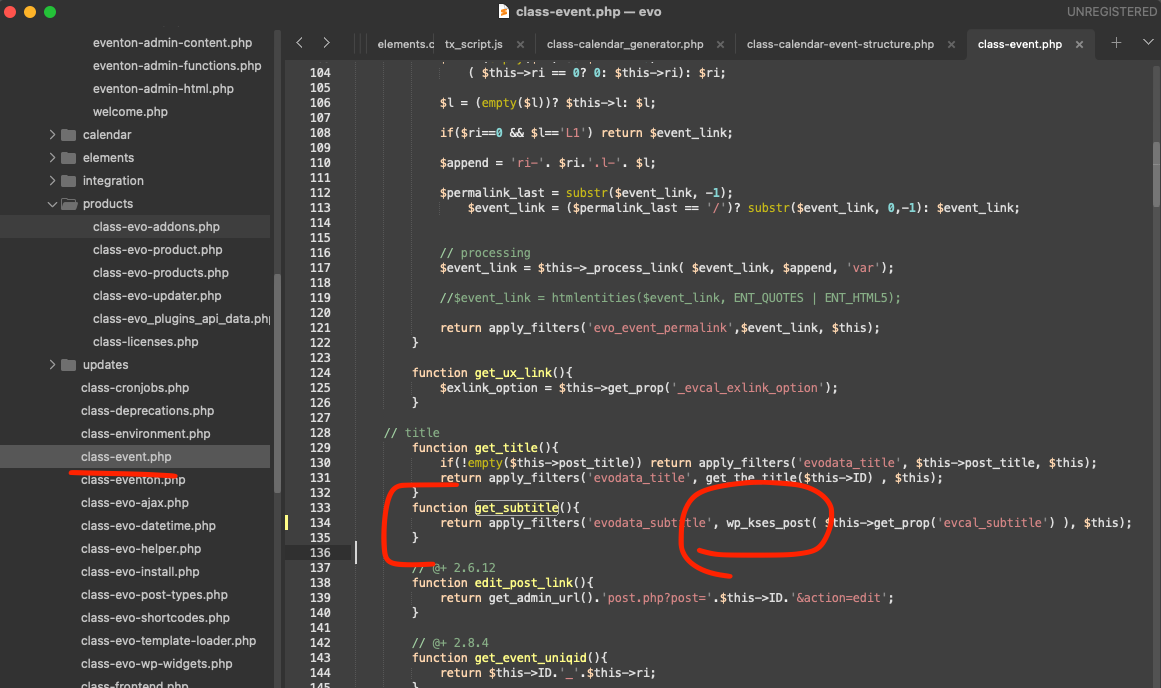Viewport: 1161px width, 688px height.
Task: Add a new tab with plus icon
Action: pos(1116,43)
